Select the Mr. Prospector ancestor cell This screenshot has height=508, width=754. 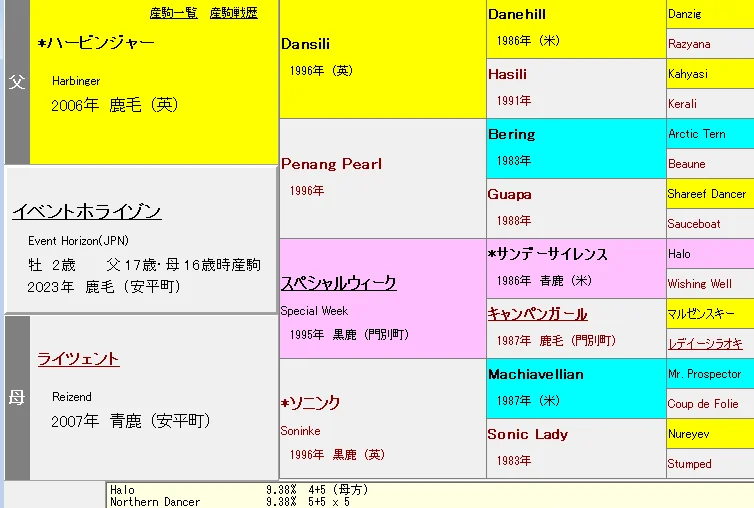click(x=704, y=374)
